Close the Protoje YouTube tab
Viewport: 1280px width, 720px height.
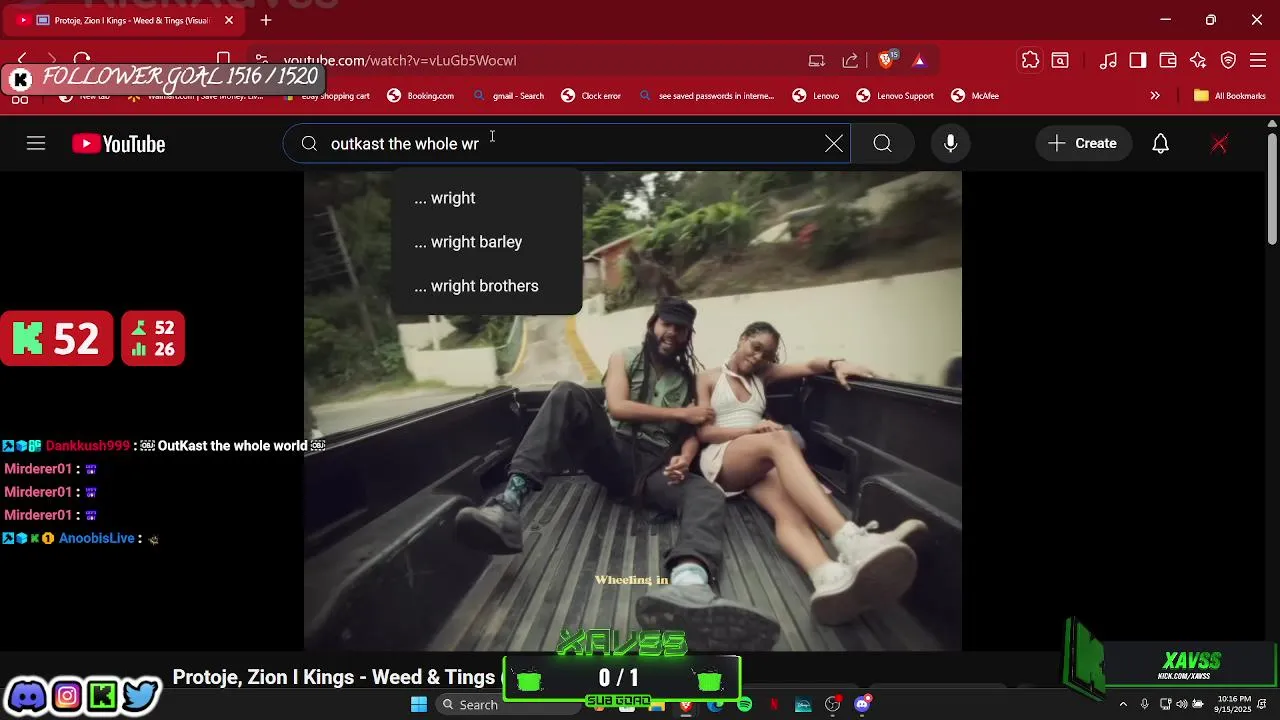229,20
